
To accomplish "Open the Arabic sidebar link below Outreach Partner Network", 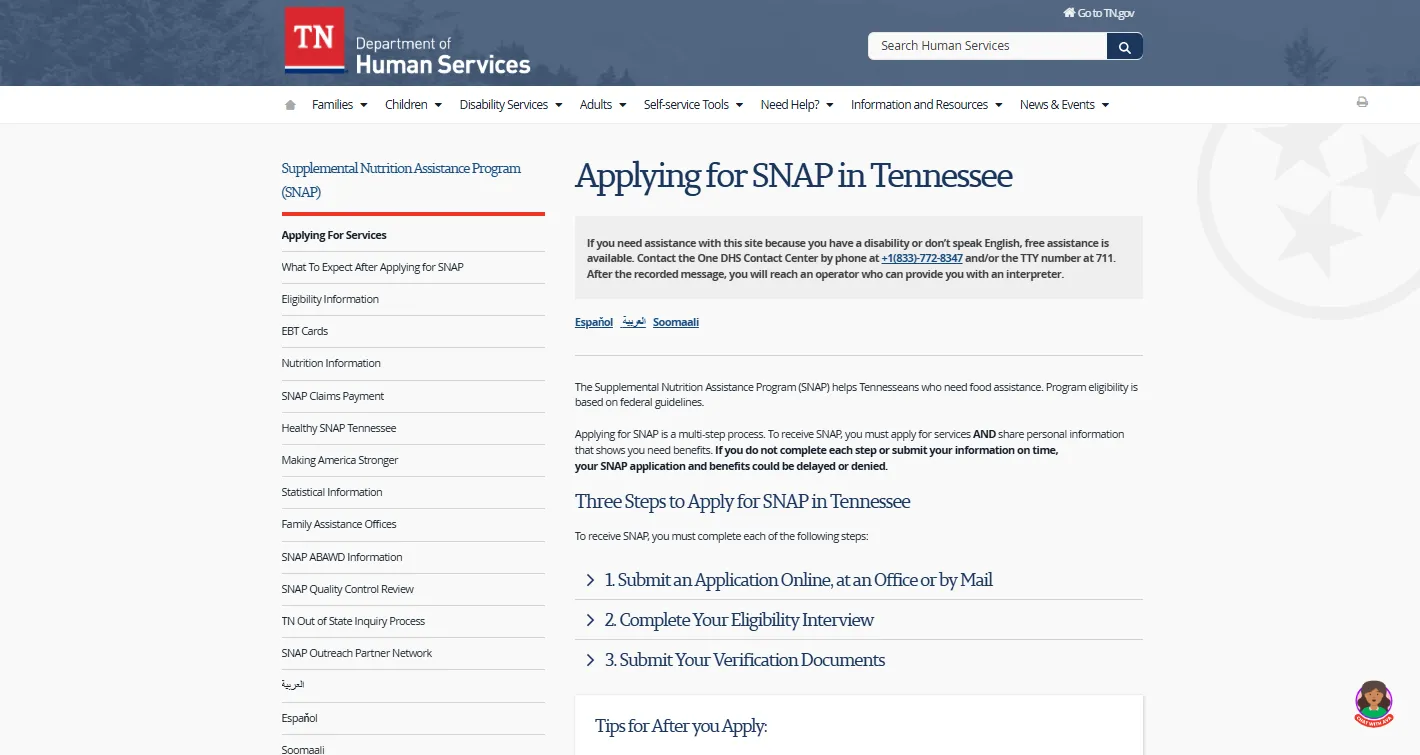I will (x=293, y=685).
